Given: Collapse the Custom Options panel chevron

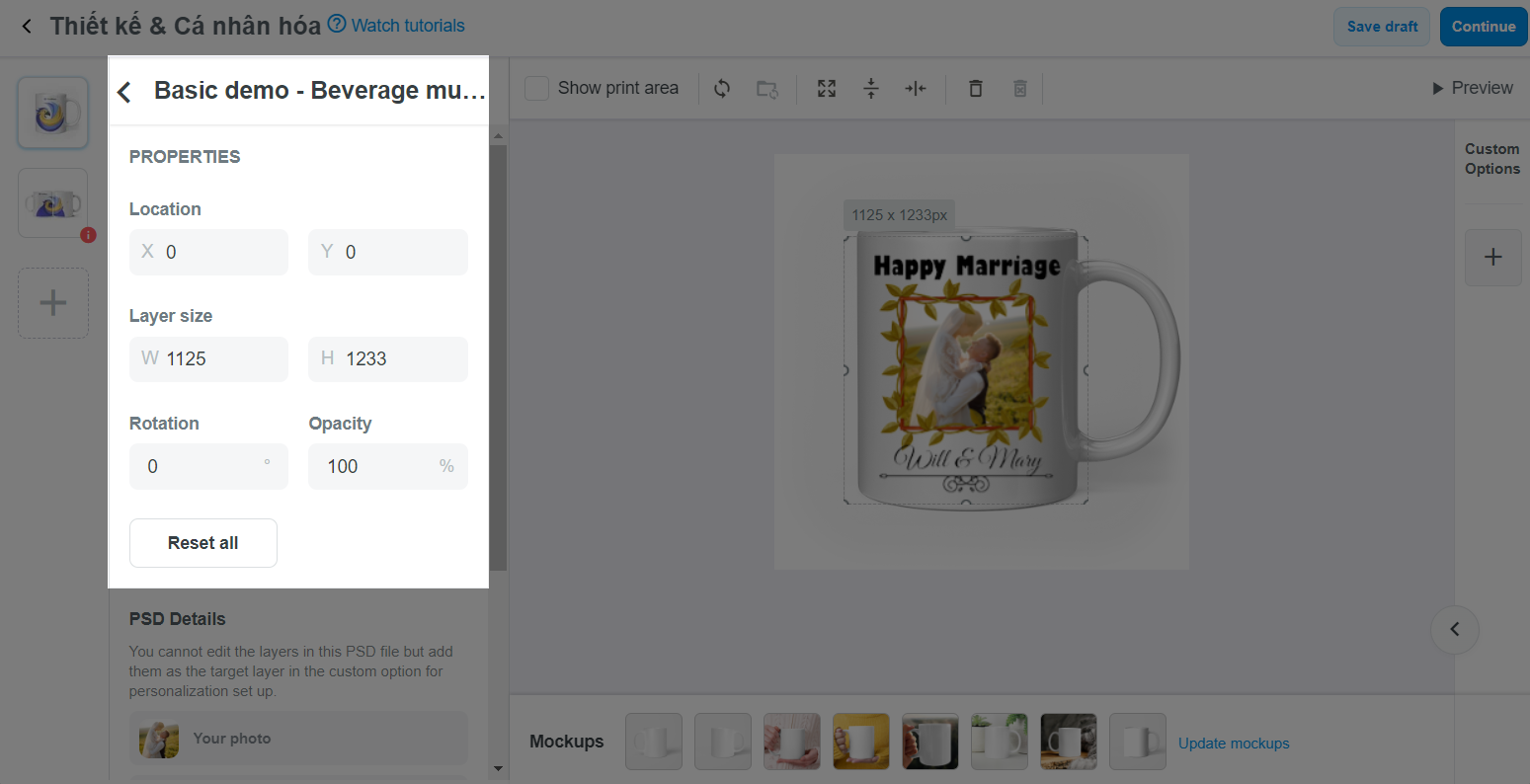Looking at the screenshot, I should [1455, 629].
